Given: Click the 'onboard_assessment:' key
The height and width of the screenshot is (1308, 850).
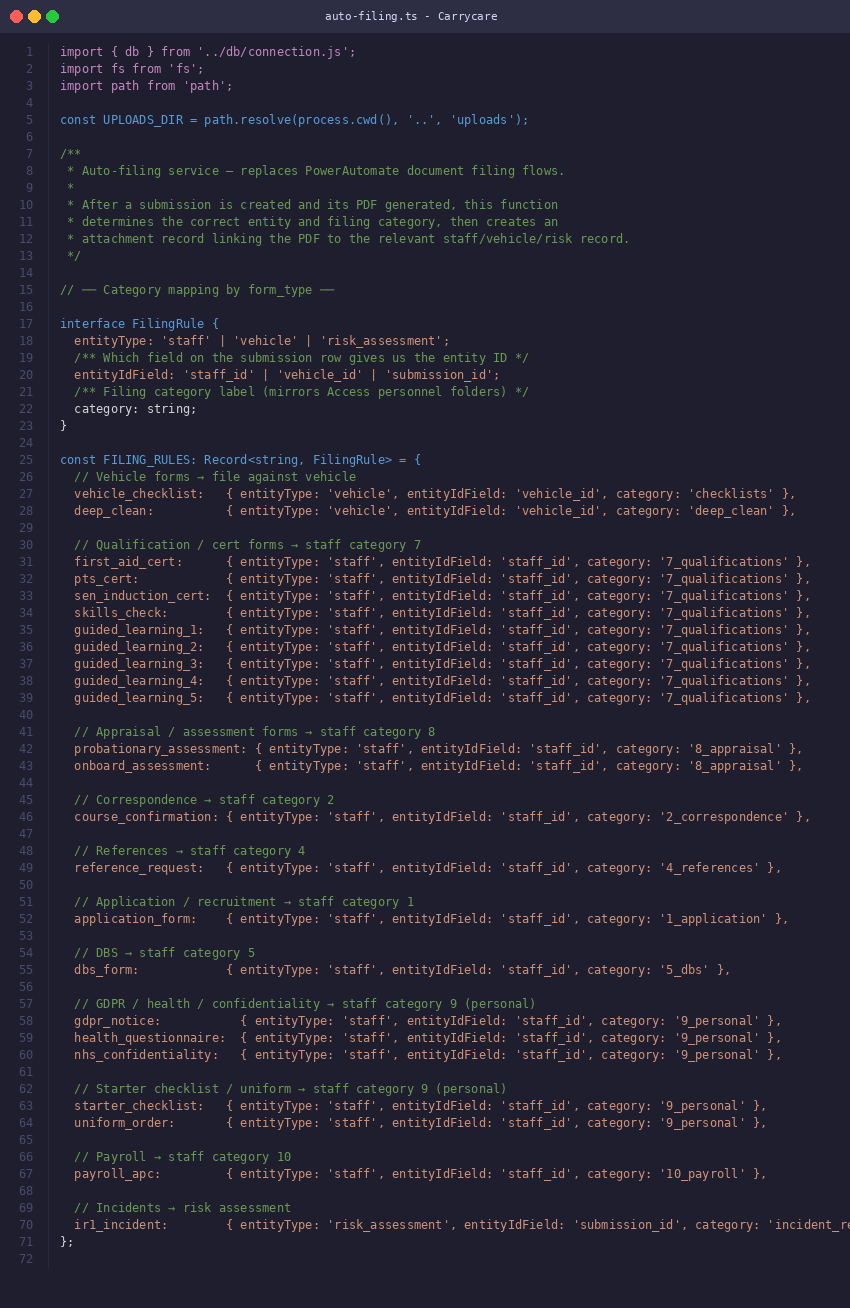Looking at the screenshot, I should (x=143, y=765).
